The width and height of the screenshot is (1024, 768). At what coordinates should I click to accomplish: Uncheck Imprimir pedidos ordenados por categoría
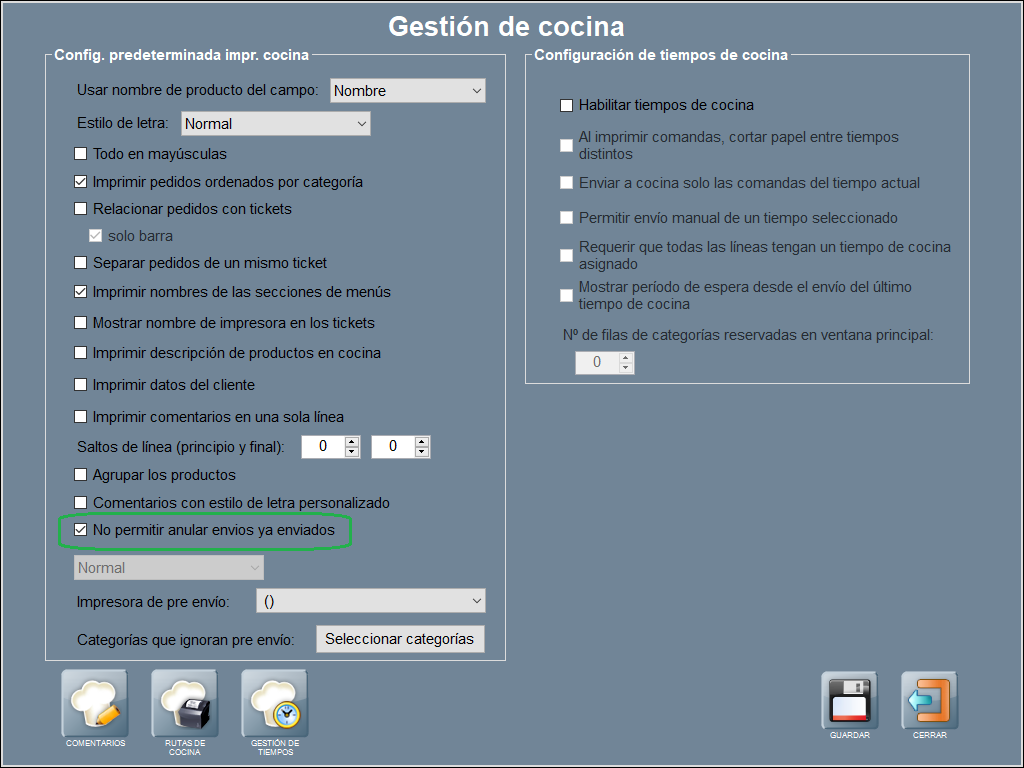pos(81,182)
